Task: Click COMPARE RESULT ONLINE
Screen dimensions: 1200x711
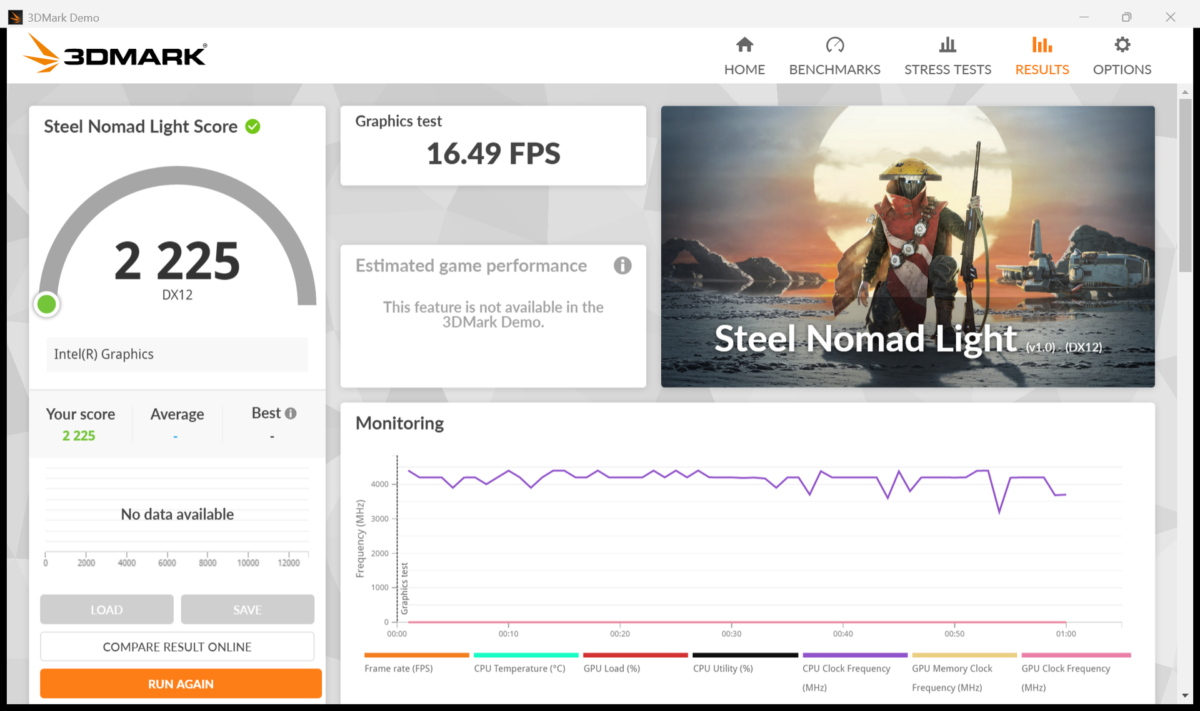Action: (177, 647)
